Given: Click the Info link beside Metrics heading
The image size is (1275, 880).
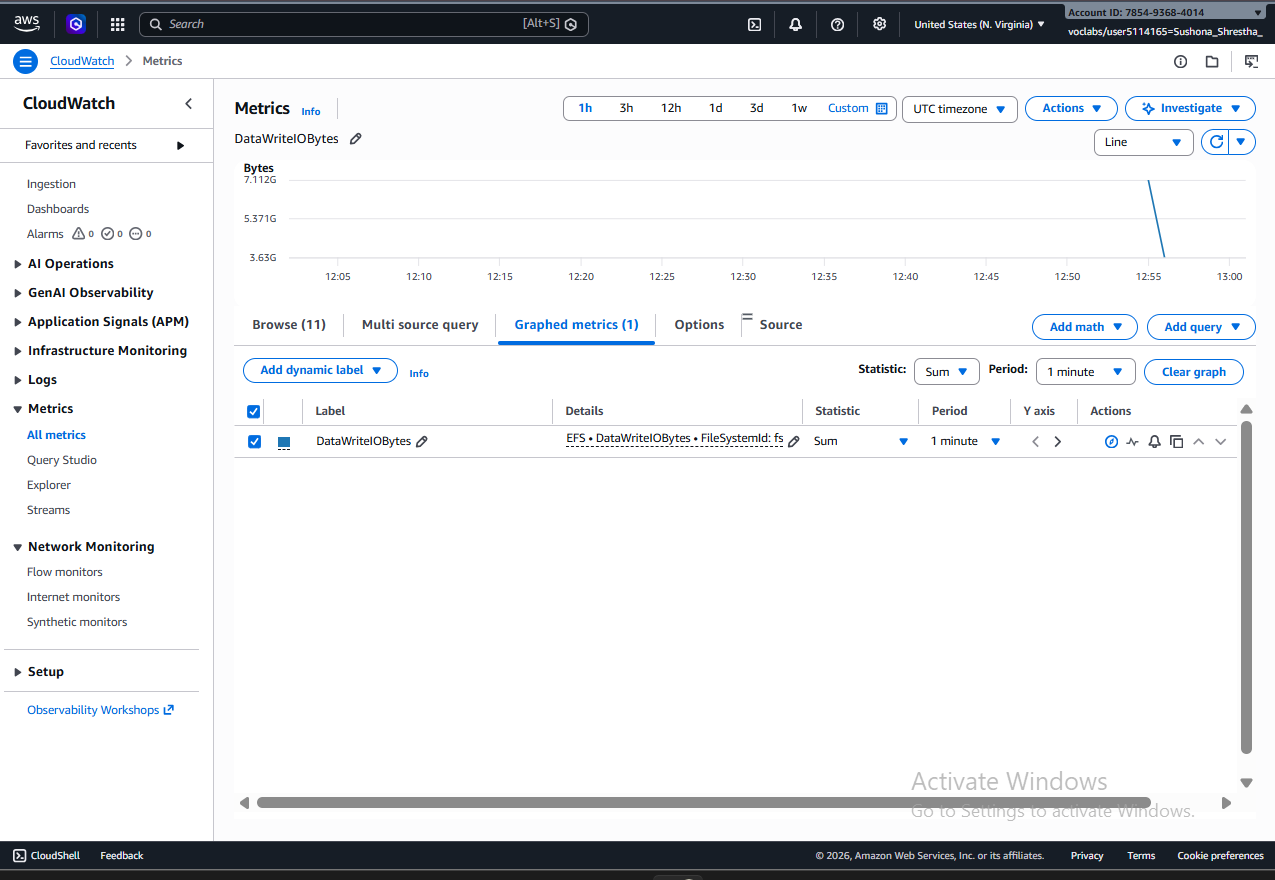Looking at the screenshot, I should 311,112.
